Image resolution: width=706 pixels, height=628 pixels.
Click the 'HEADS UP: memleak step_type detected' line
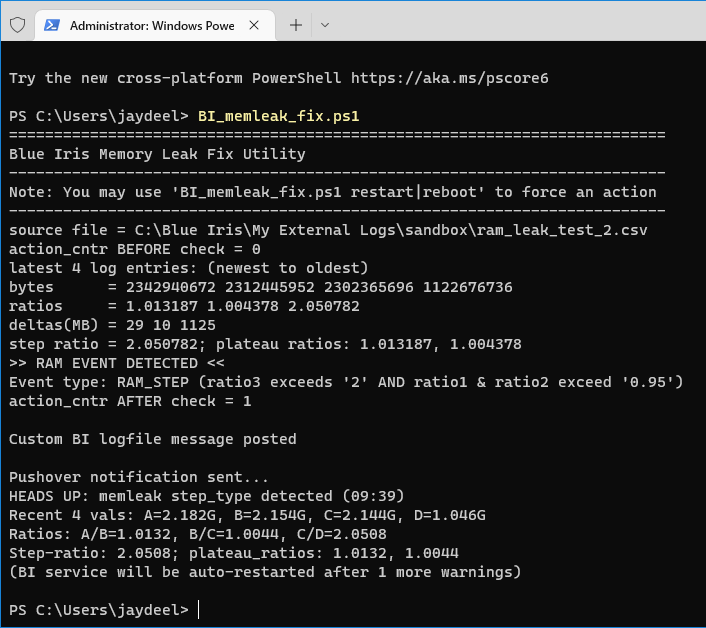pyautogui.click(x=207, y=496)
